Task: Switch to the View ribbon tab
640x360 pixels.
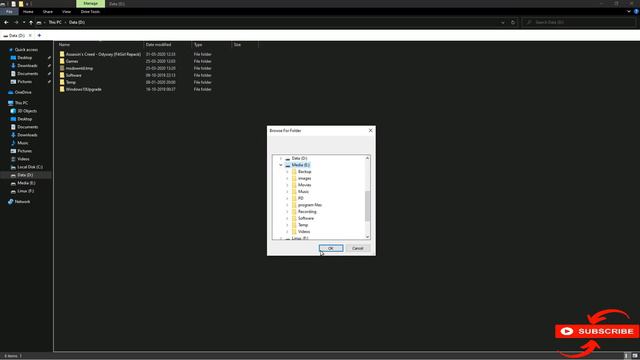Action: 67,12
